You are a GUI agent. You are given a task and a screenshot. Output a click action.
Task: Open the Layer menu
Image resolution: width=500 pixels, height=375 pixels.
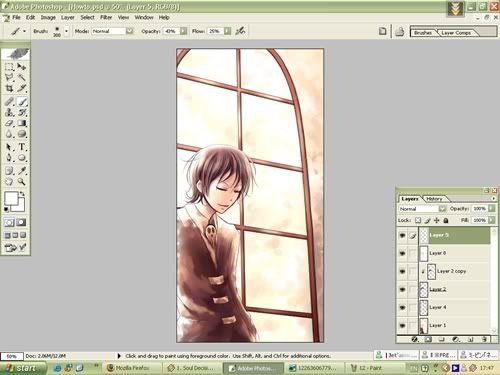(x=68, y=17)
